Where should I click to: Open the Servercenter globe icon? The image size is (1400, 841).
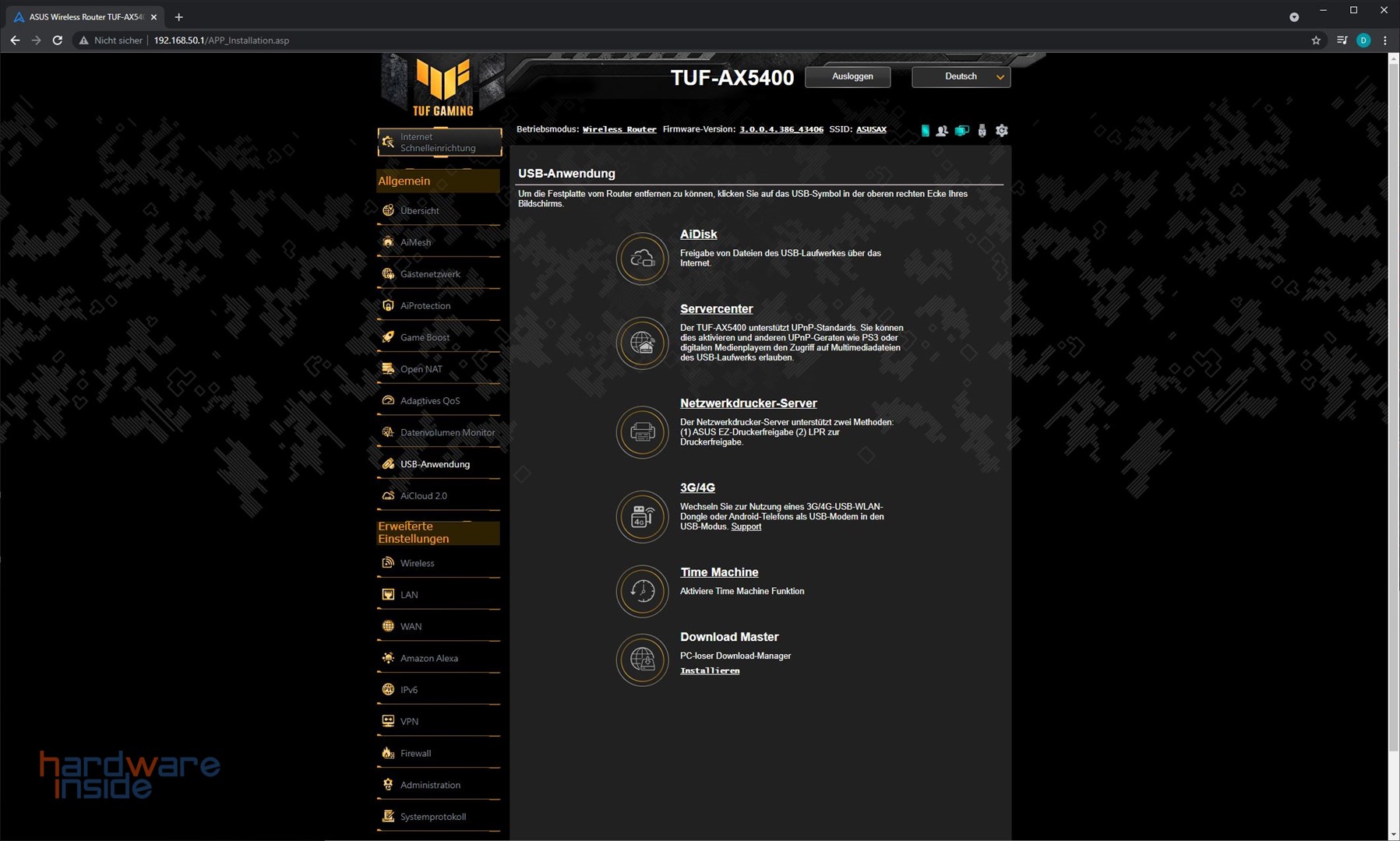click(642, 343)
